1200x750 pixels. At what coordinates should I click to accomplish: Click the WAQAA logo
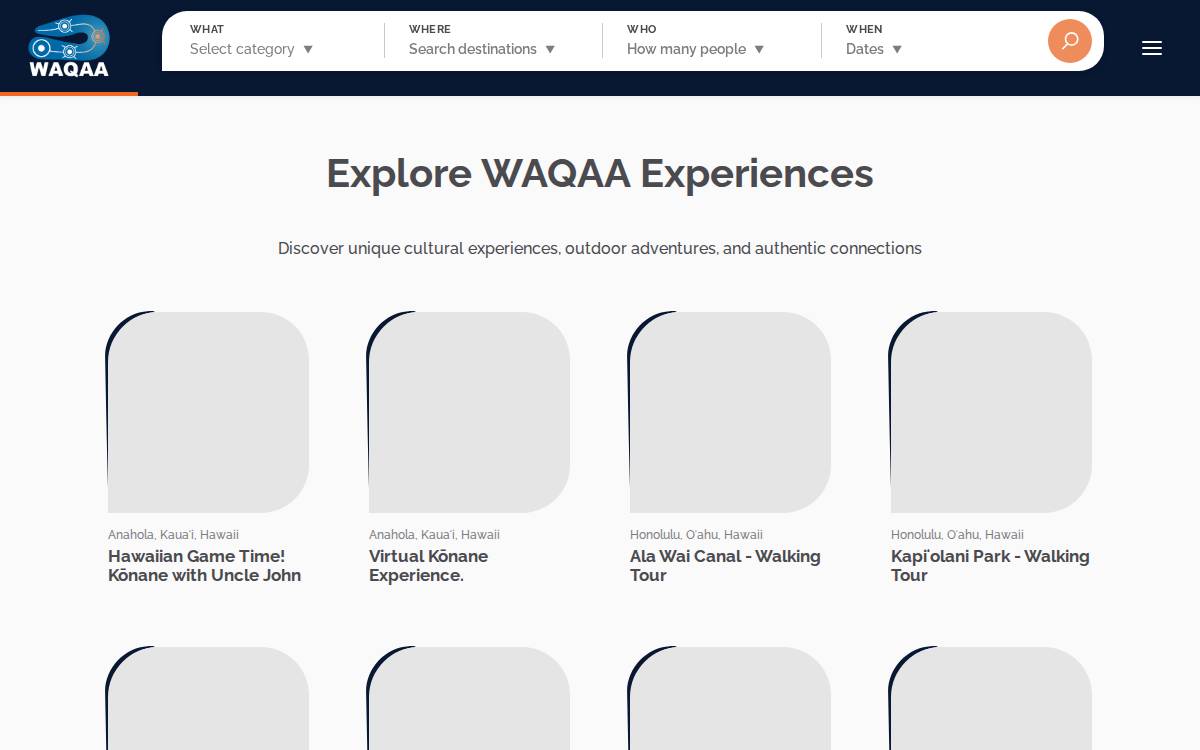pyautogui.click(x=69, y=46)
